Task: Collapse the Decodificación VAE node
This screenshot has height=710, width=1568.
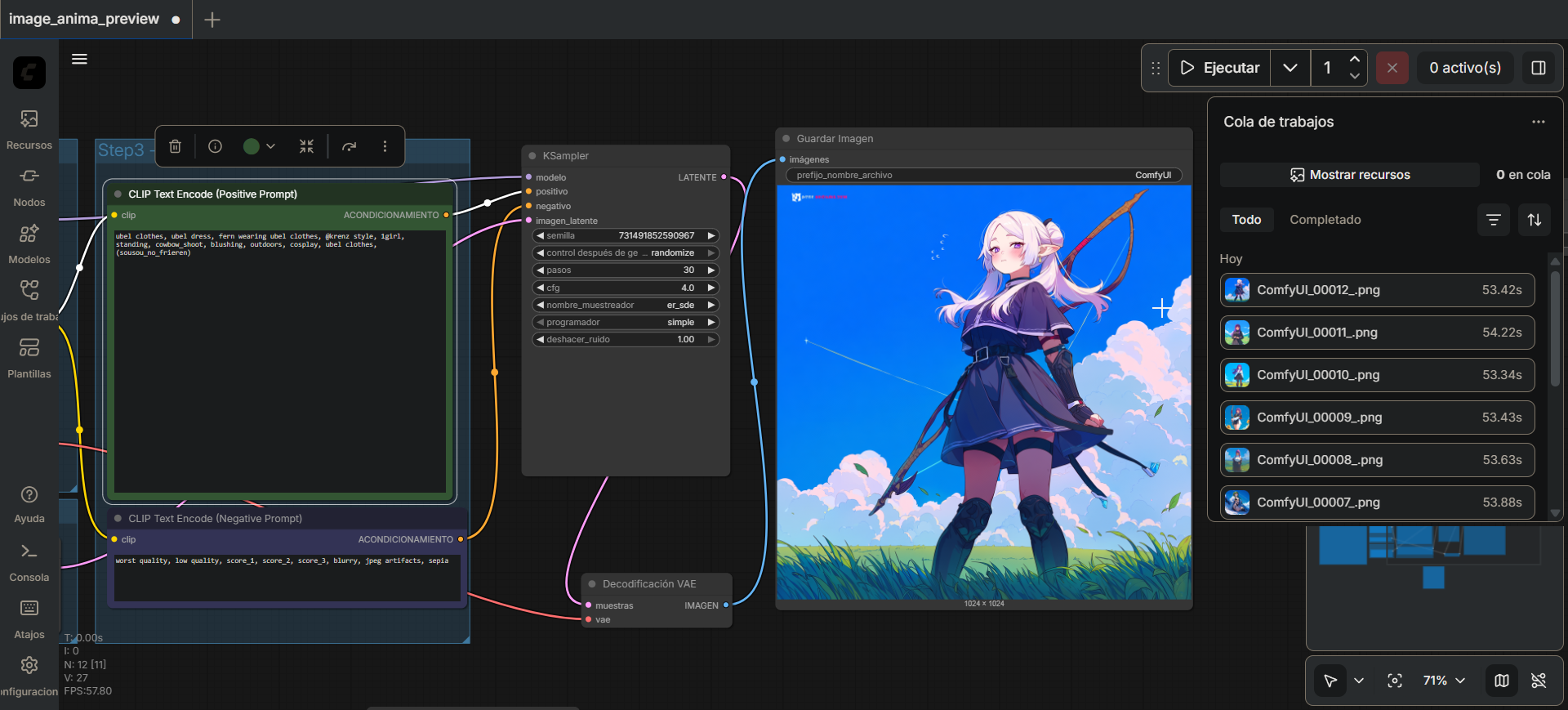Action: tap(593, 584)
